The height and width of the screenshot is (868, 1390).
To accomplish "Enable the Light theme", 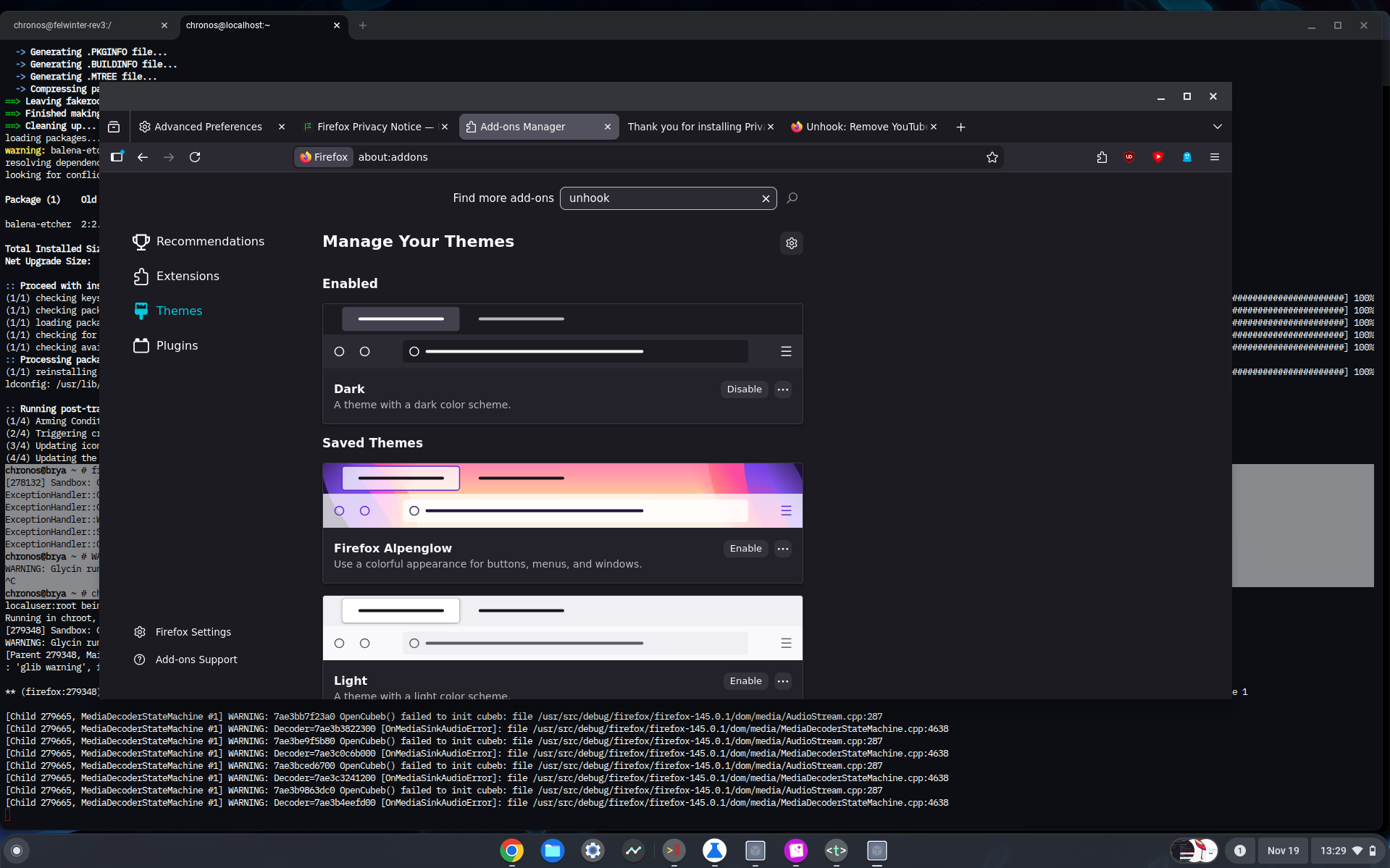I will [745, 681].
